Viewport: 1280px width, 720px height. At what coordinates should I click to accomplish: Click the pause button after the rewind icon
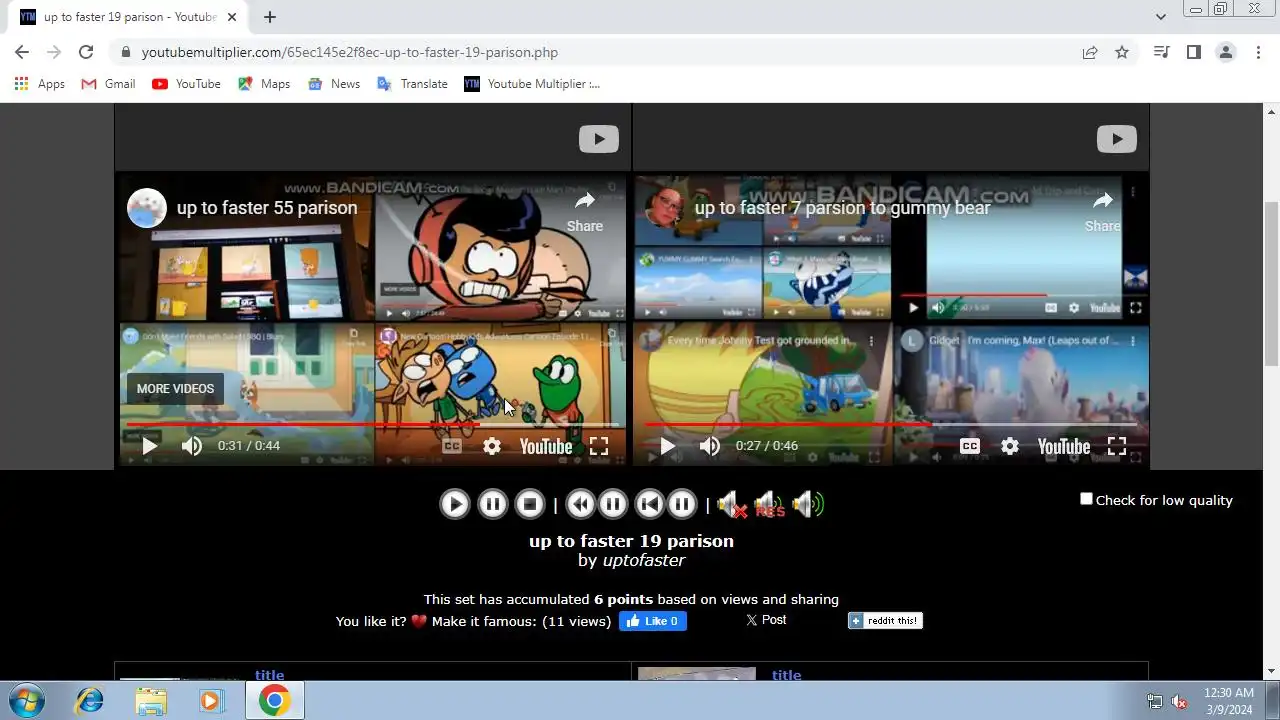click(x=613, y=504)
